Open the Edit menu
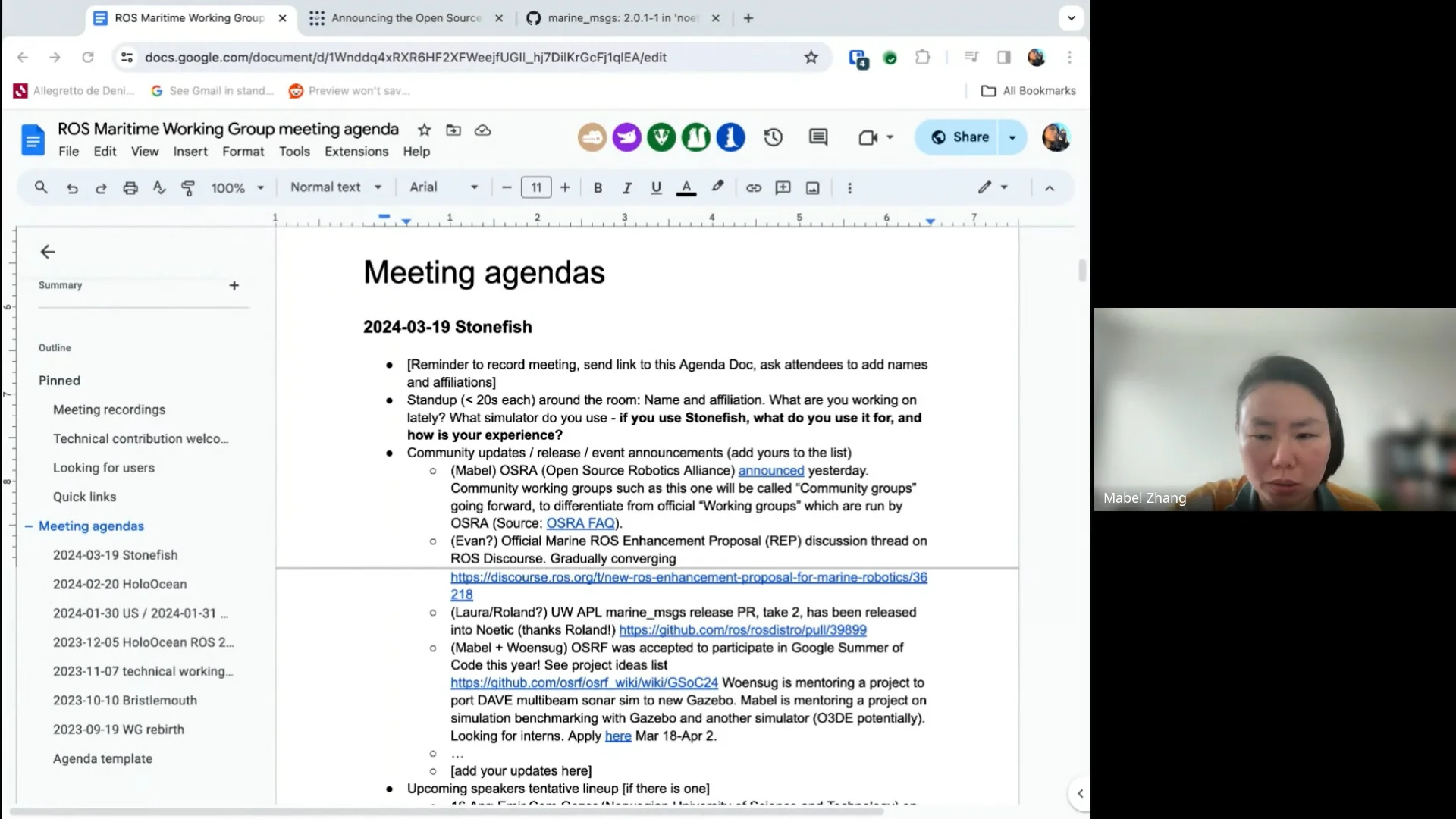 105,152
